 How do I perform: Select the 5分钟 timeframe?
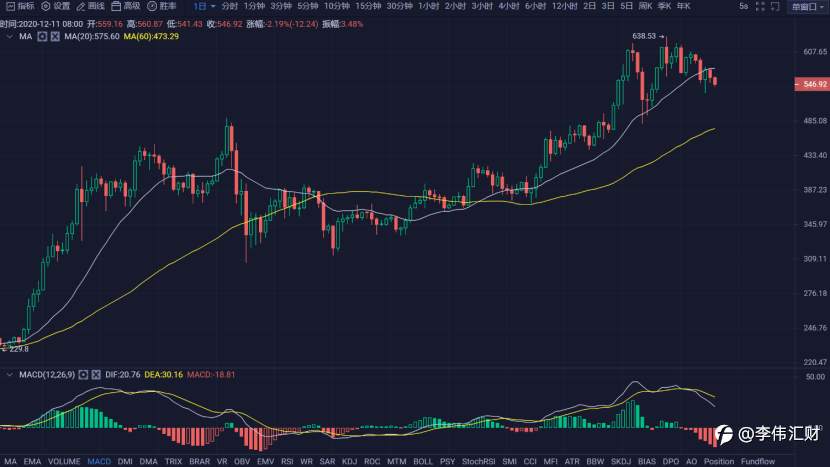coord(308,6)
